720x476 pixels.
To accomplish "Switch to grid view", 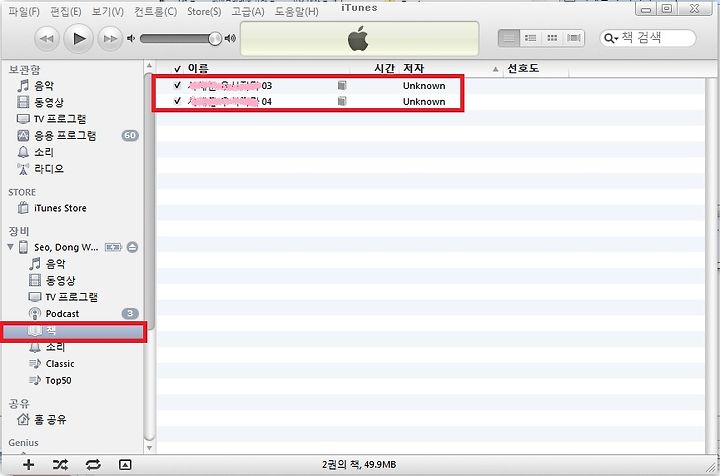I will coord(552,38).
